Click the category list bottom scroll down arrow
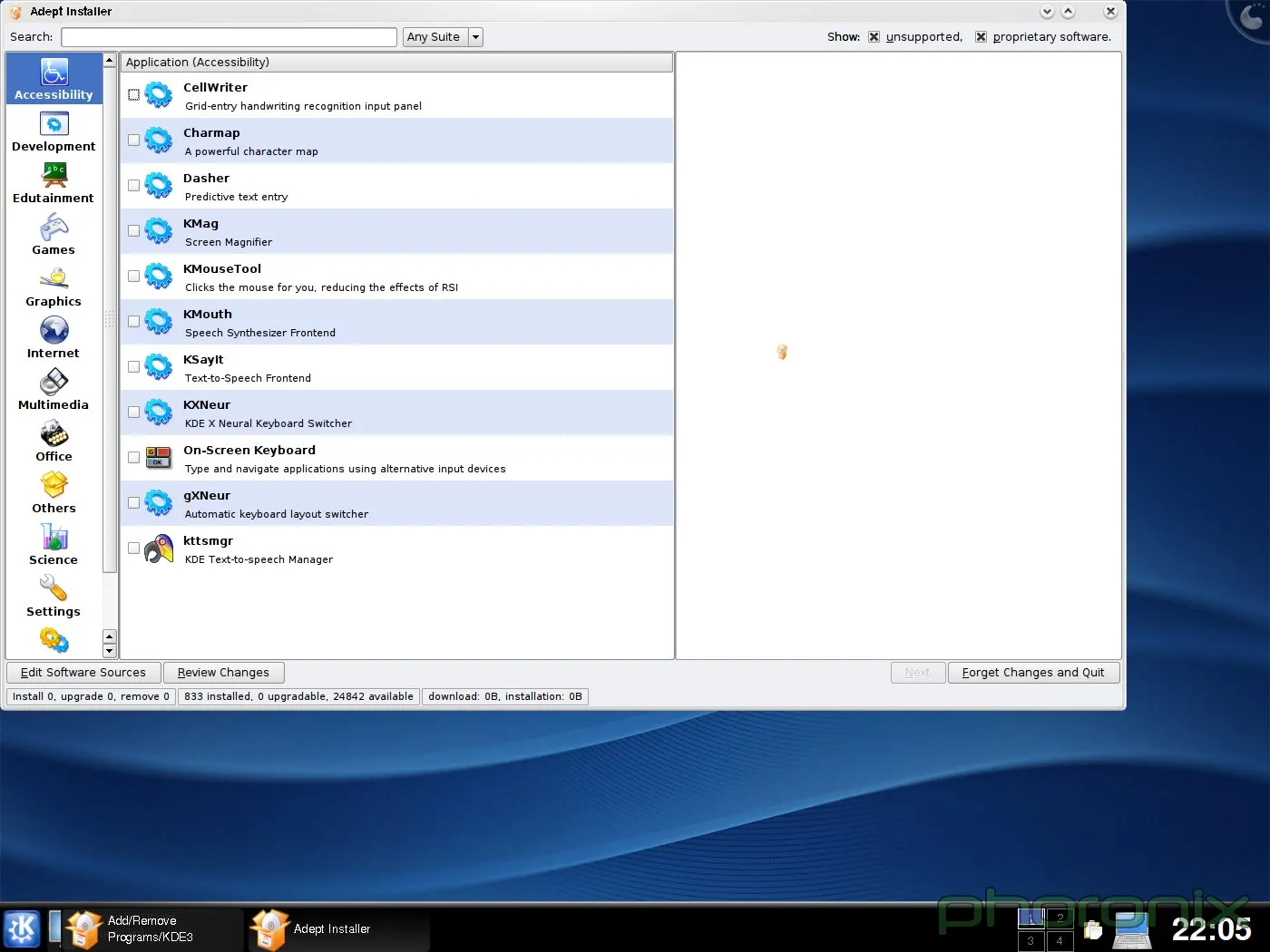1270x952 pixels. (x=110, y=651)
